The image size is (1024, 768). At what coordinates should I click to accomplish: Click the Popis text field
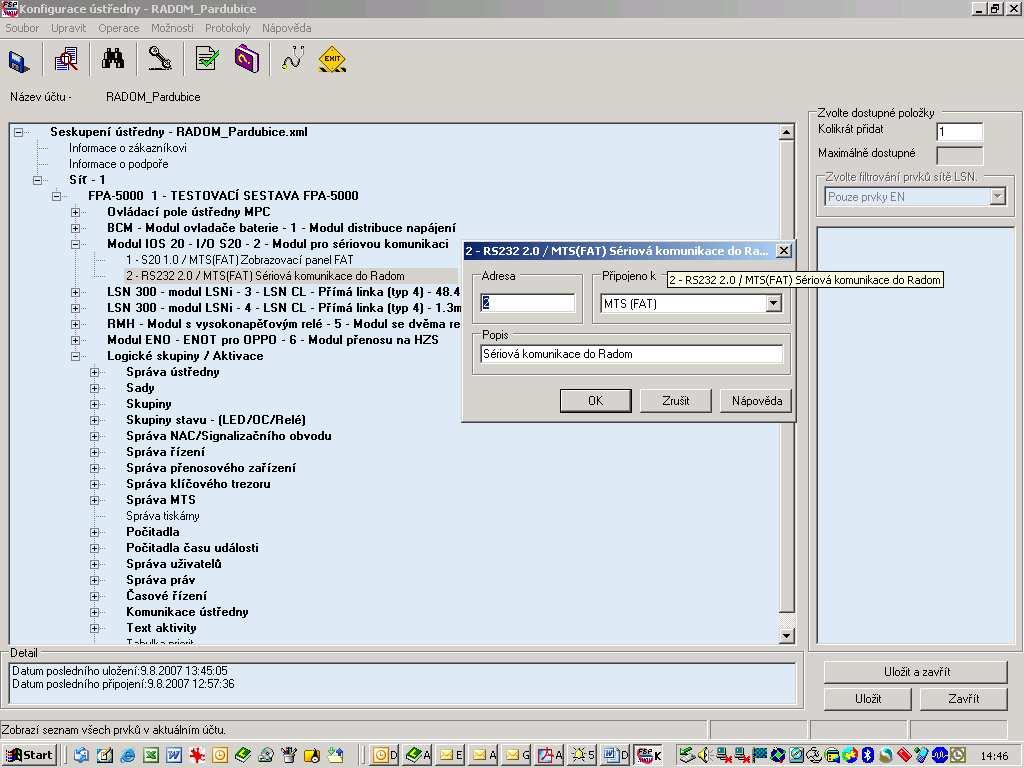point(632,354)
